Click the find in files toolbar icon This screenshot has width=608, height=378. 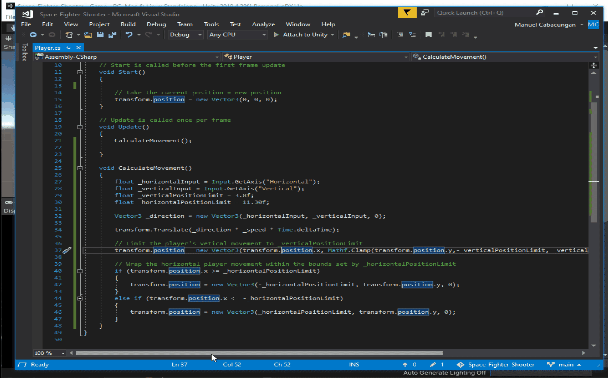pyautogui.click(x=346, y=35)
